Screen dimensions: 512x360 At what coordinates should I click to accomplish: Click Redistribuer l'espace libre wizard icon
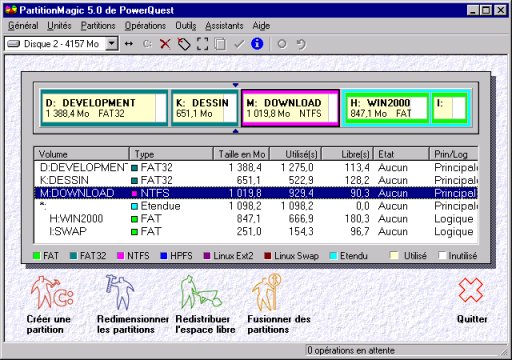200,292
